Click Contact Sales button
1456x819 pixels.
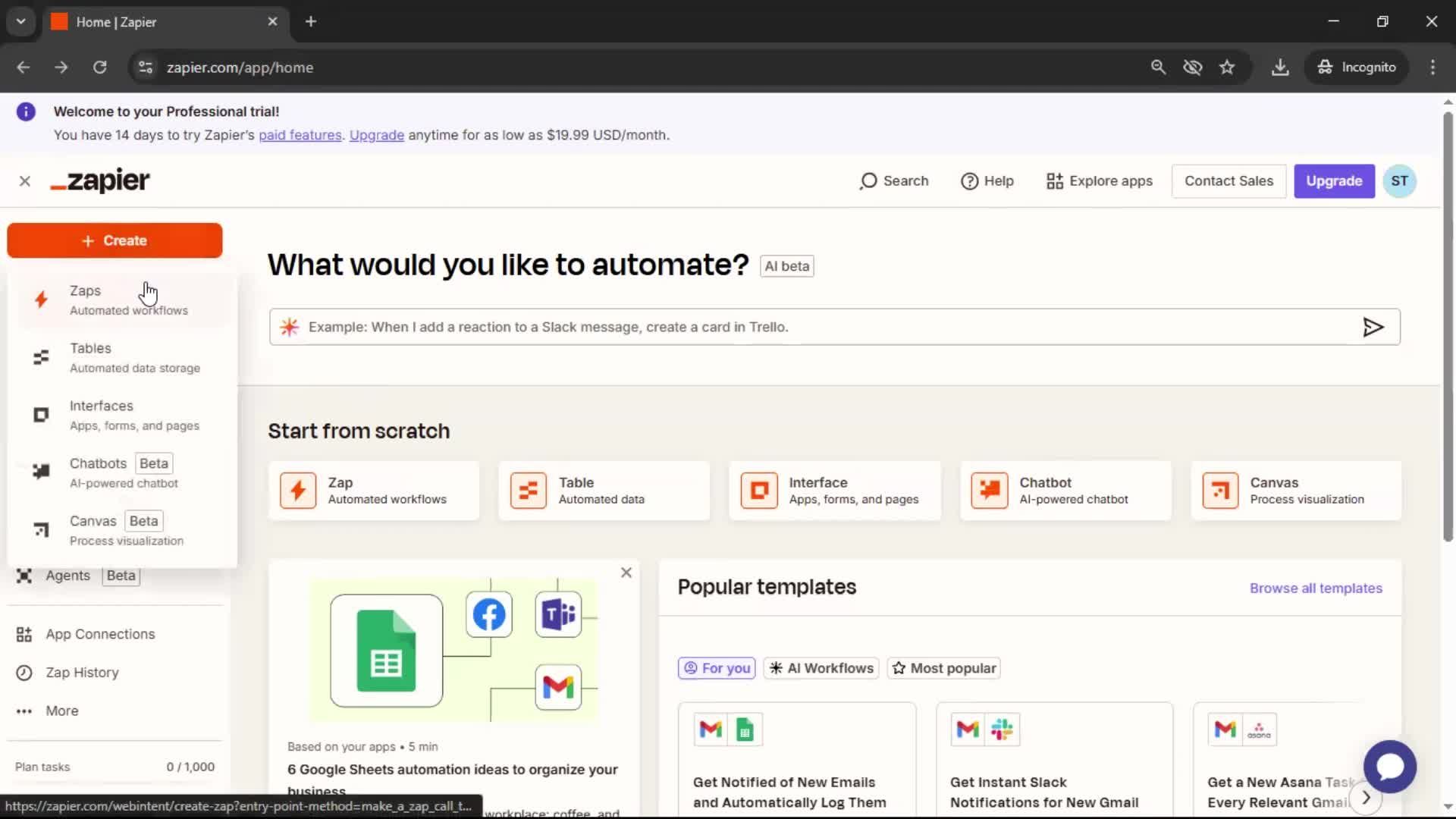coord(1228,181)
